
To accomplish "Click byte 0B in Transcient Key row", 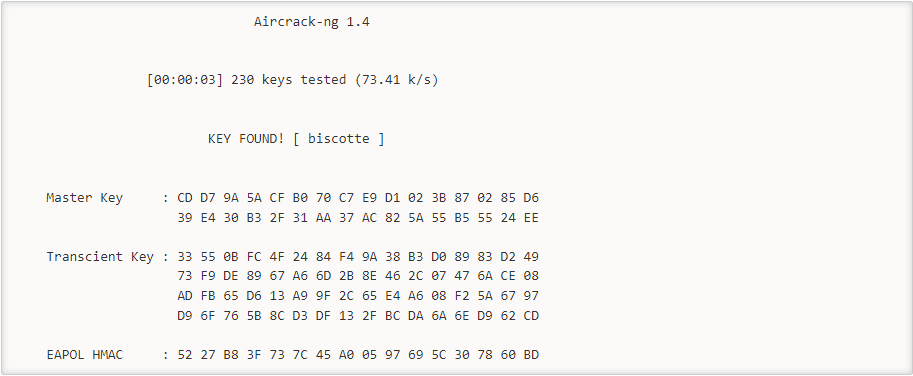I will pos(231,257).
